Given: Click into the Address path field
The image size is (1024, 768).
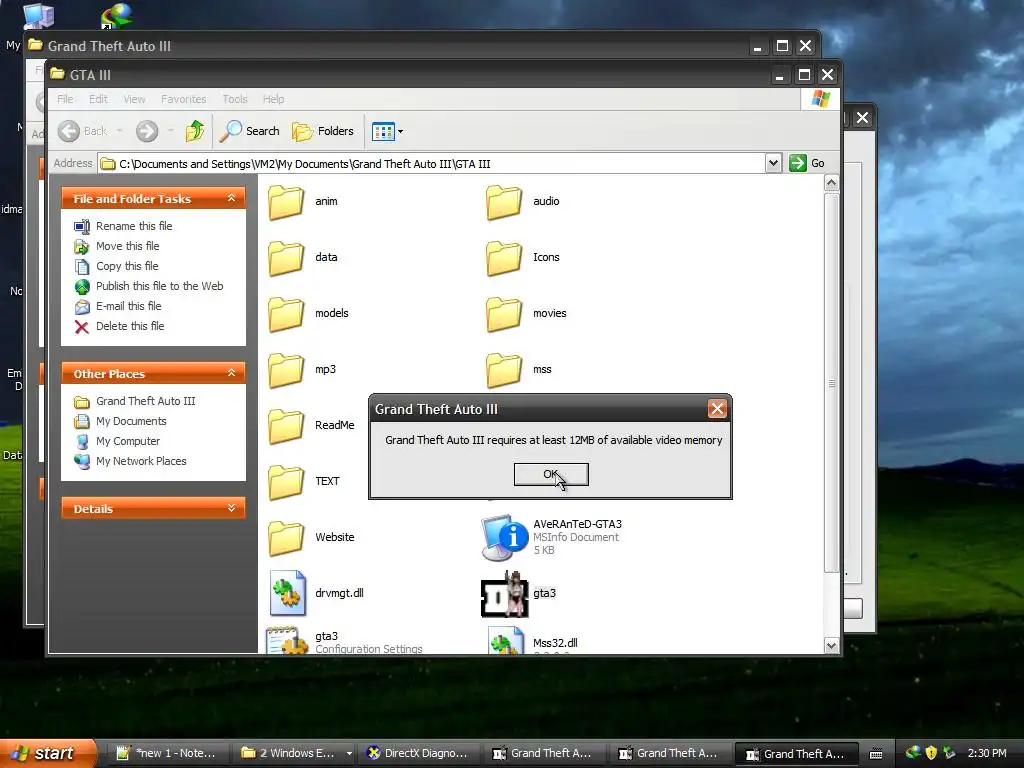Looking at the screenshot, I should pyautogui.click(x=432, y=164).
